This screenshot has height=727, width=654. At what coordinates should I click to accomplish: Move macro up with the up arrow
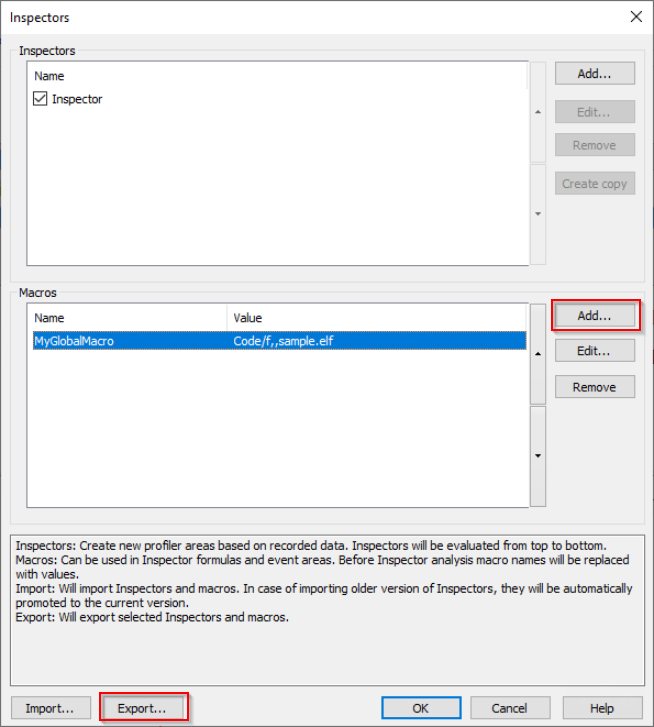pos(538,354)
